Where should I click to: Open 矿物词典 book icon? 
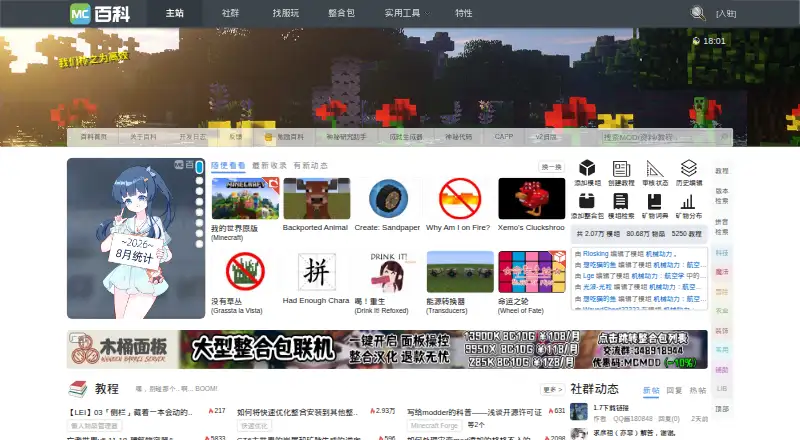point(655,201)
